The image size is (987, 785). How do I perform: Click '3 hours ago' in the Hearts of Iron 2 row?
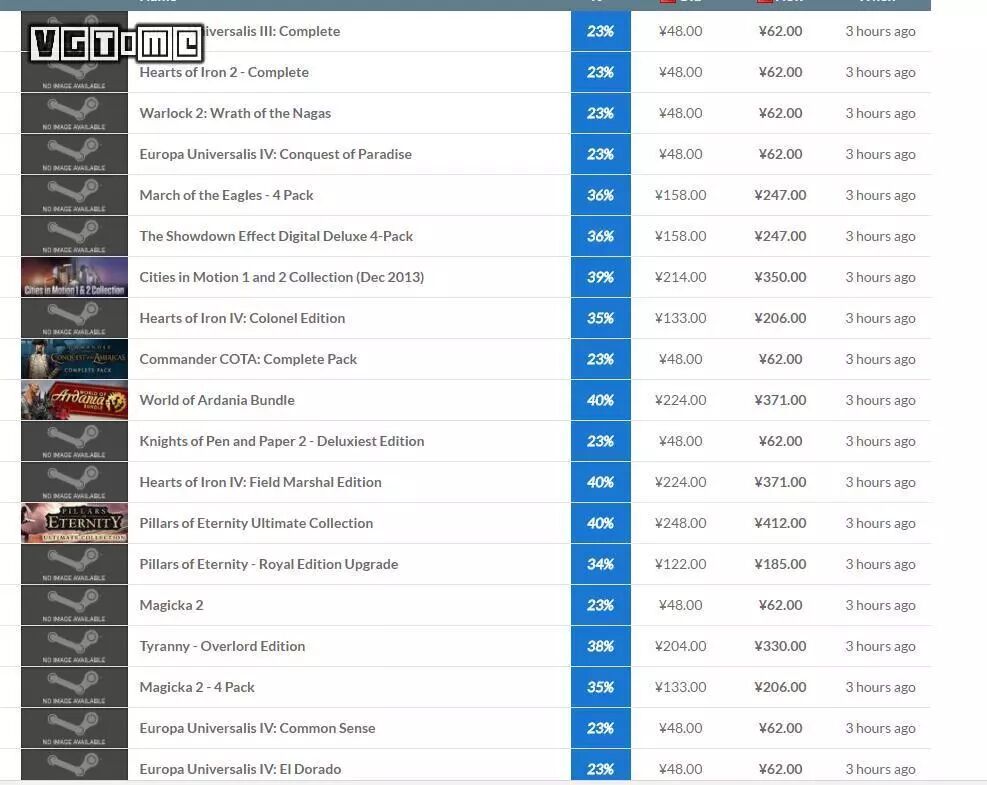point(880,72)
